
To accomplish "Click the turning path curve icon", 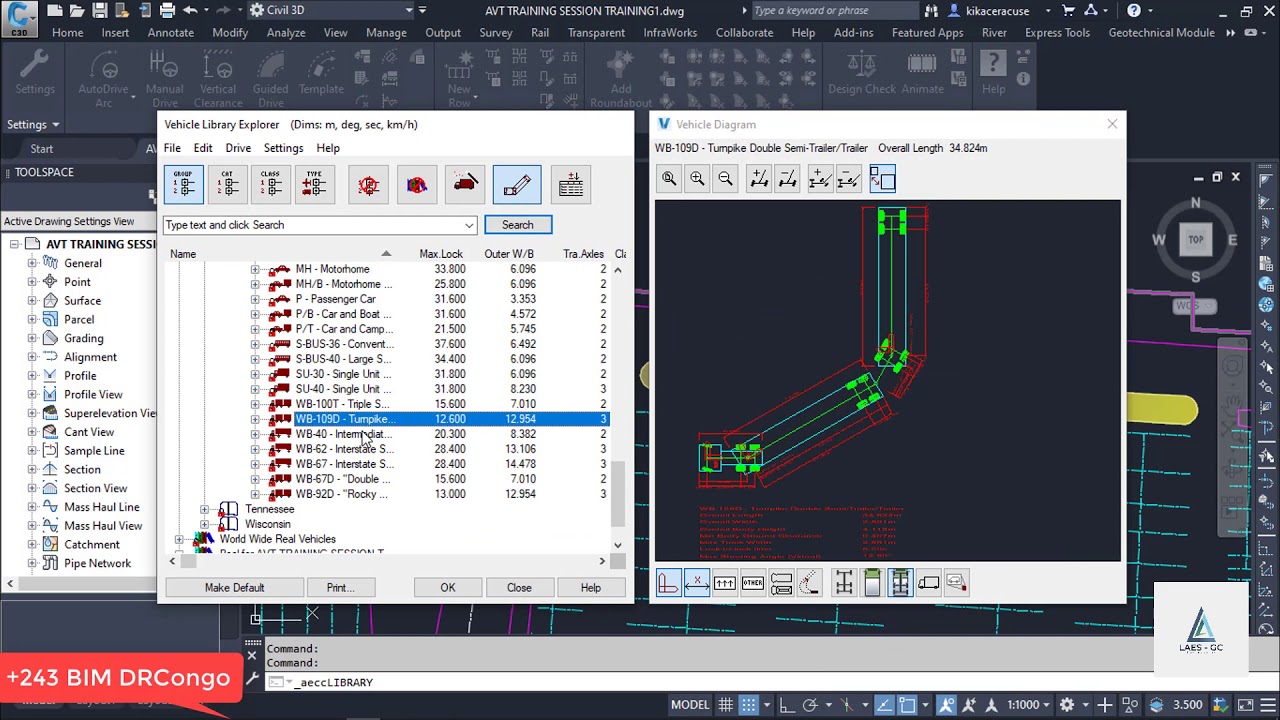I will pyautogui.click(x=809, y=583).
